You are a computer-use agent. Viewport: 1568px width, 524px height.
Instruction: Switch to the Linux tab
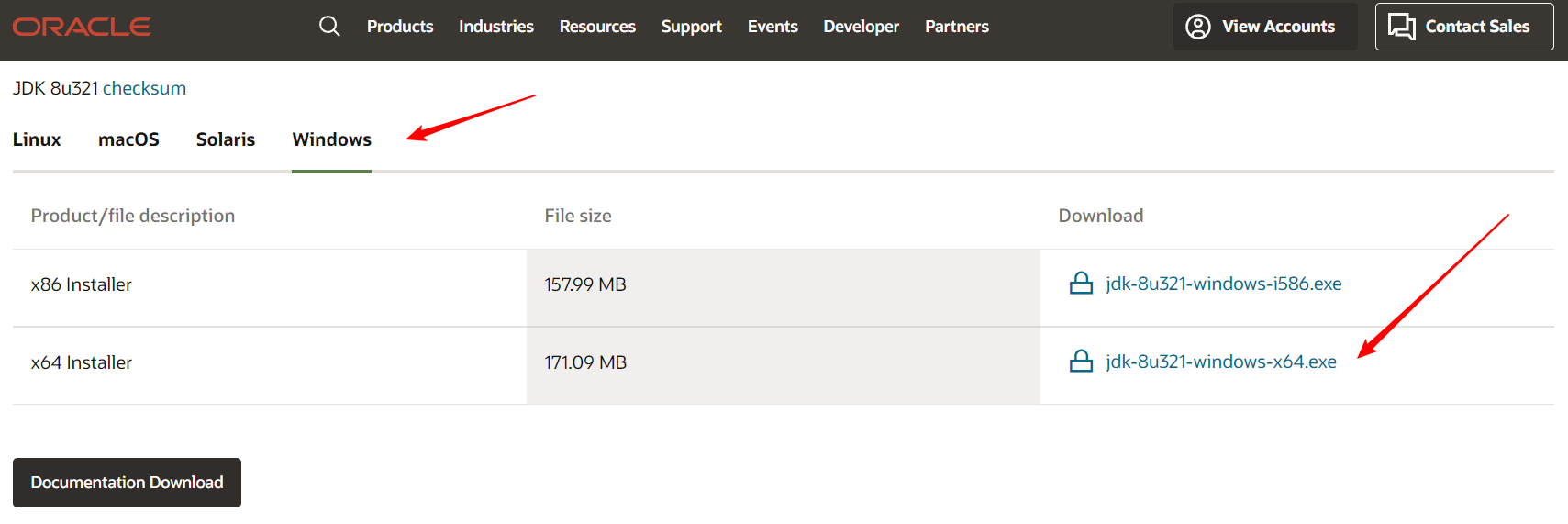point(37,139)
